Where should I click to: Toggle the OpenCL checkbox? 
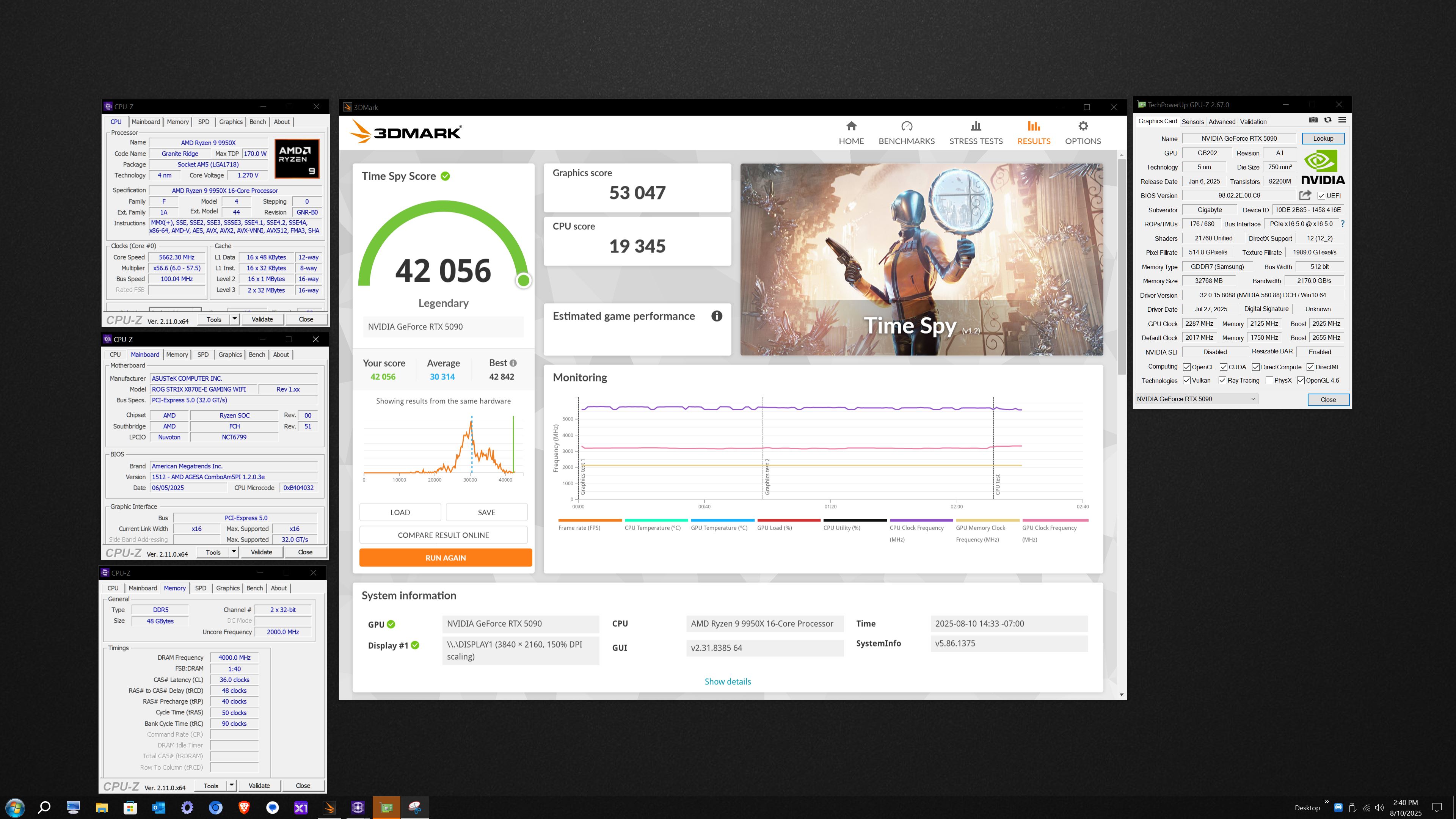(1187, 367)
